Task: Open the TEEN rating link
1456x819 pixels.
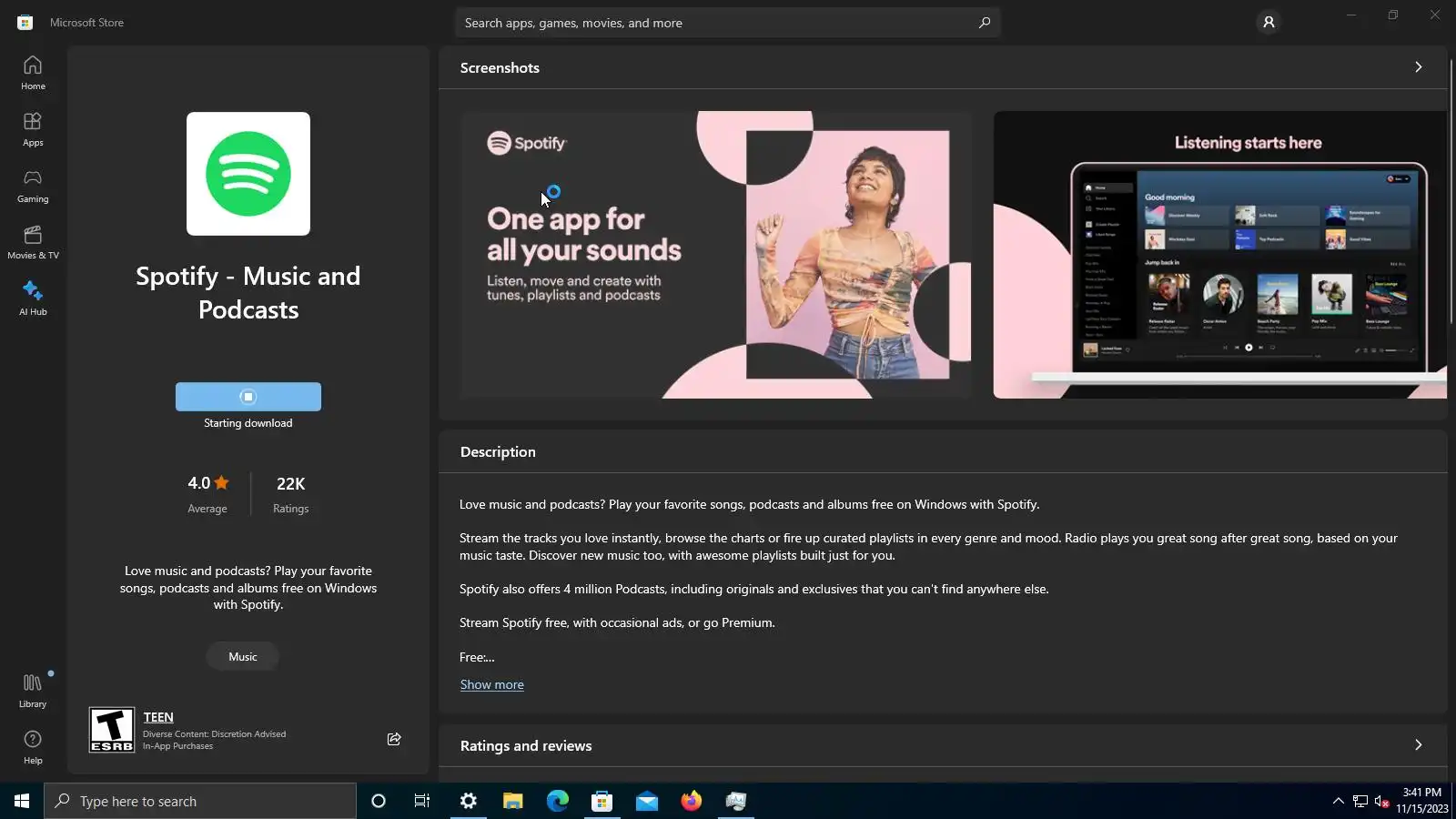Action: [x=158, y=717]
